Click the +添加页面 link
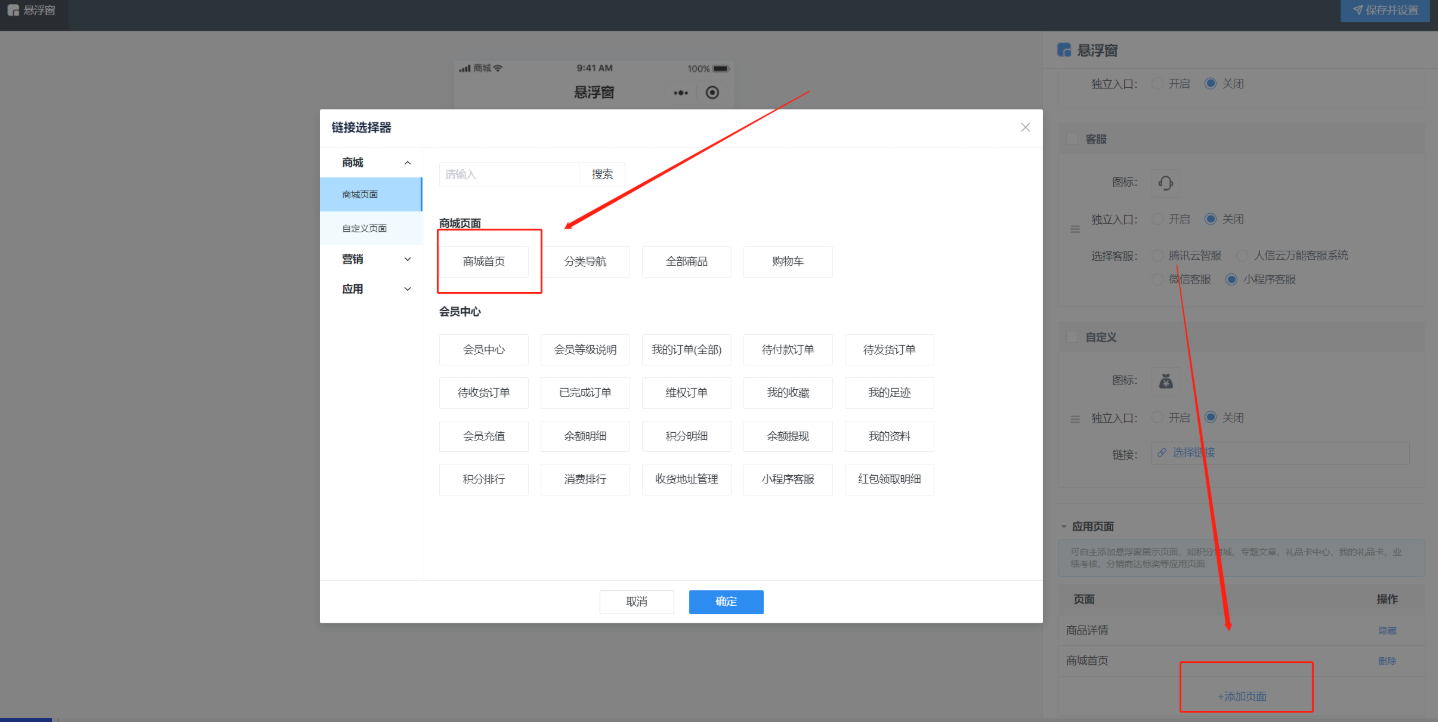1438x722 pixels. pos(1242,696)
